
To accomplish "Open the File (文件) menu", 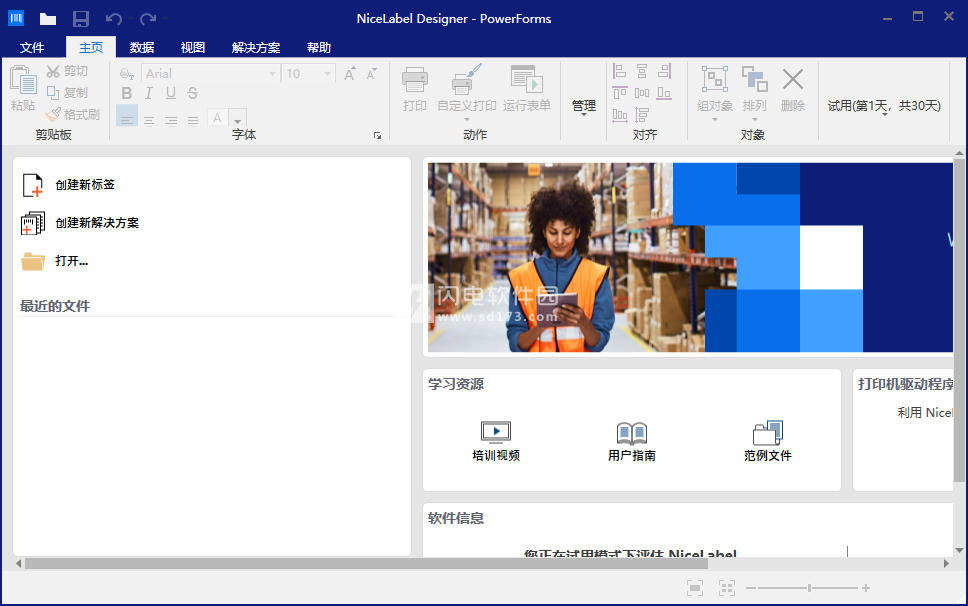I will pyautogui.click(x=32, y=48).
